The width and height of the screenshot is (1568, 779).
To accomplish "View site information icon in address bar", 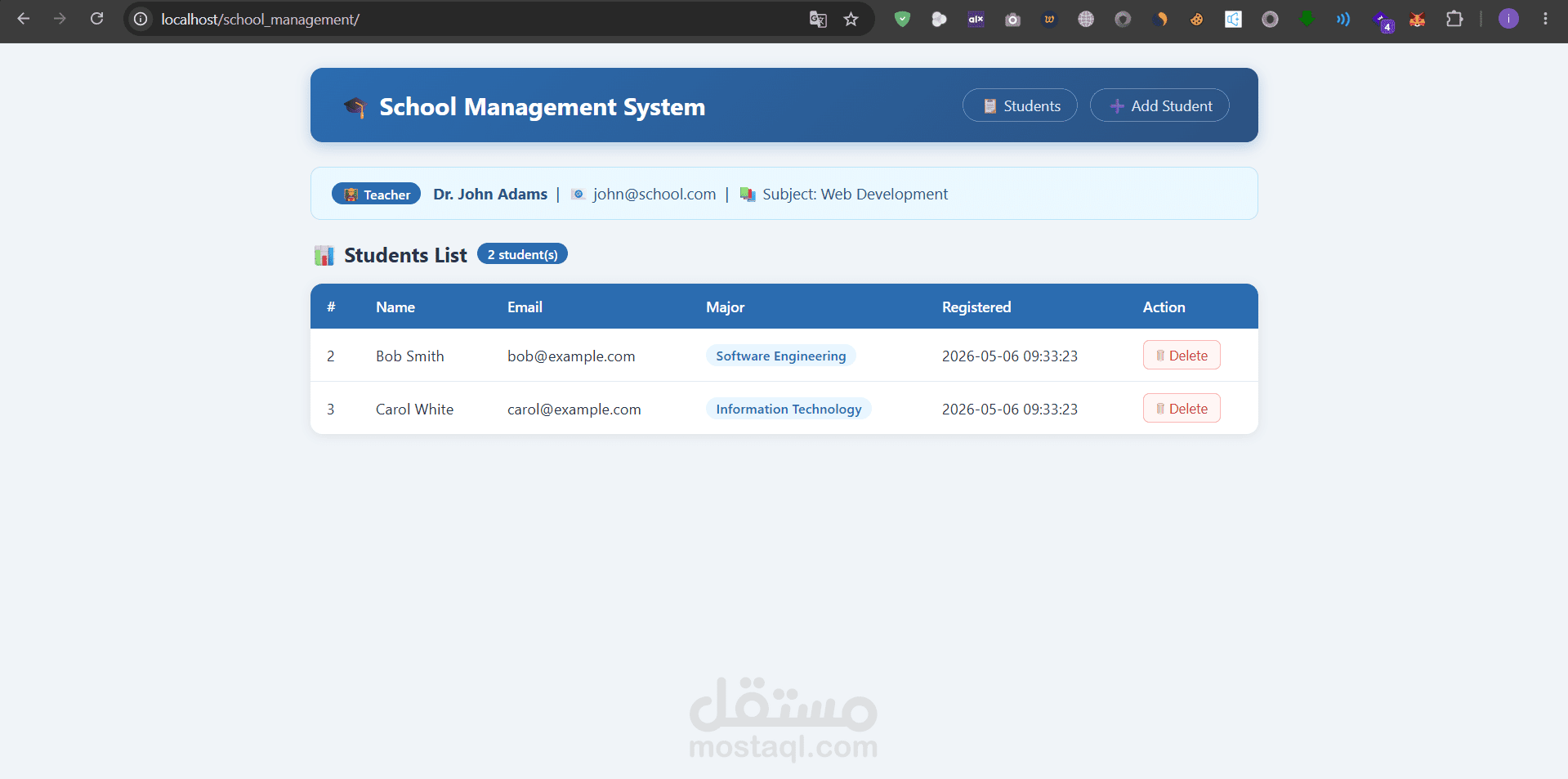I will (x=141, y=19).
